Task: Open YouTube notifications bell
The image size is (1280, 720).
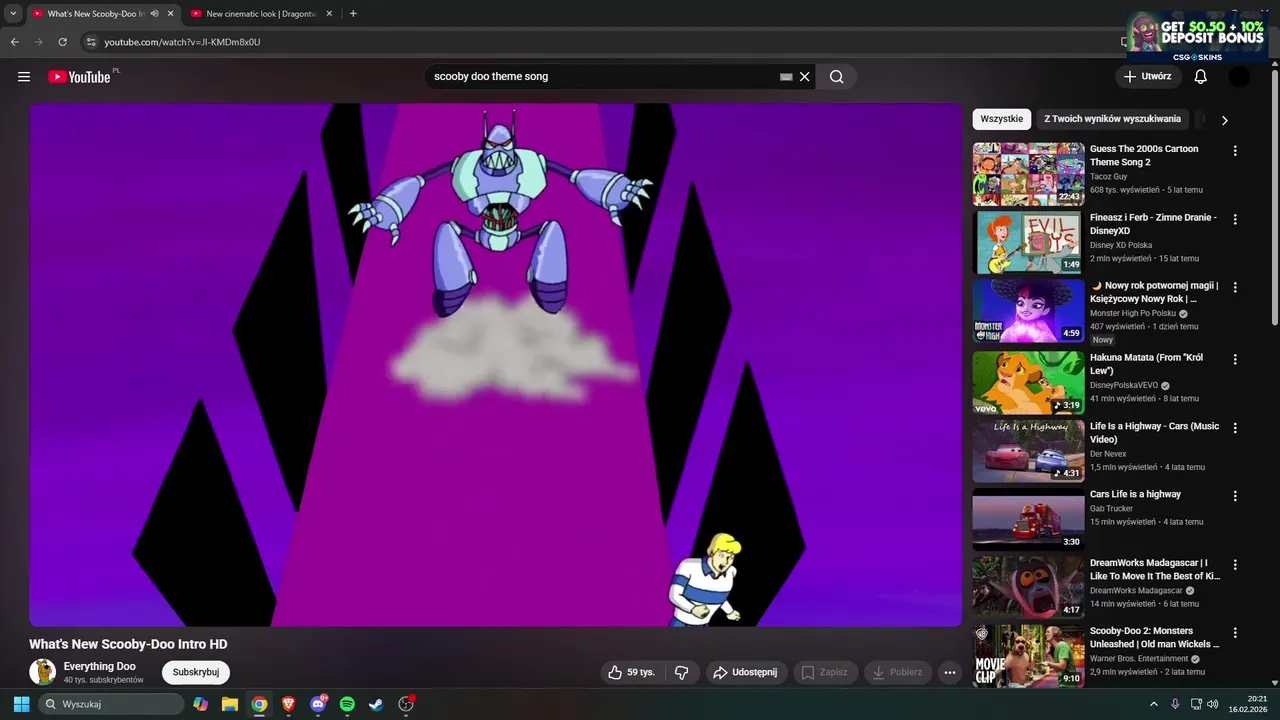Action: (1201, 77)
